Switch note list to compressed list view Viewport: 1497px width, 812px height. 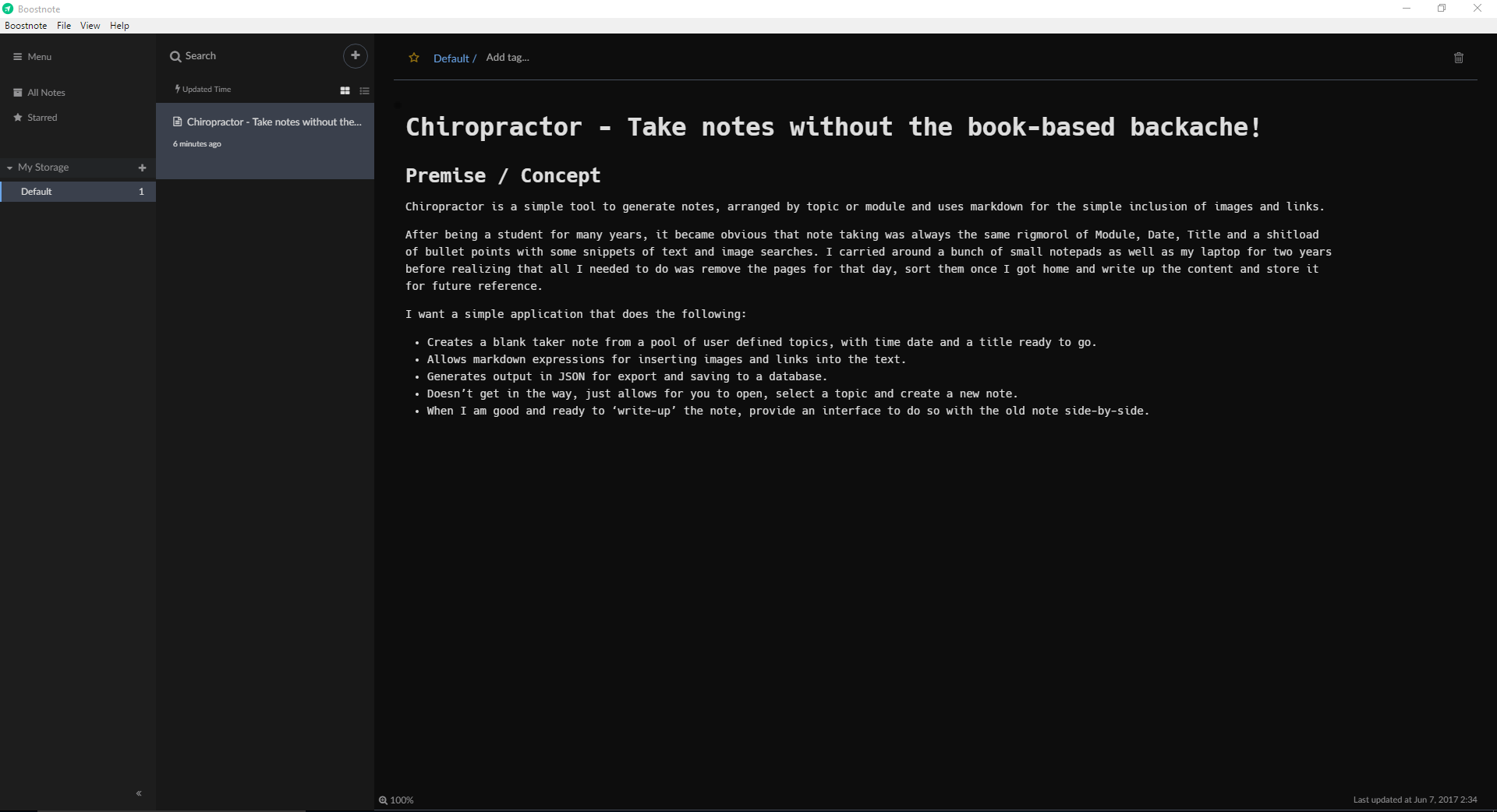tap(364, 91)
